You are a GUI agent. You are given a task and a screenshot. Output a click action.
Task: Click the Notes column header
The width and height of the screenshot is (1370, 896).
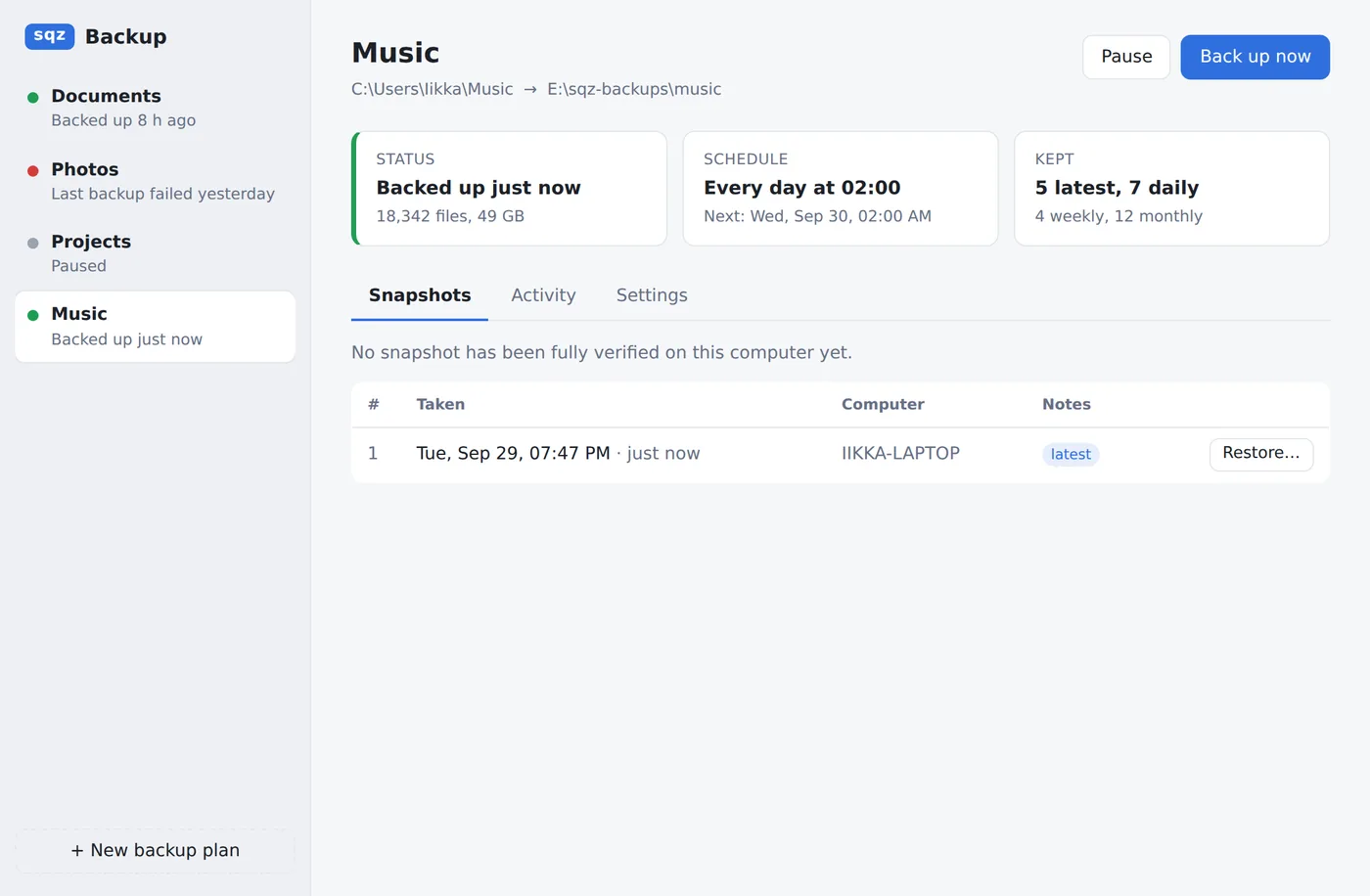click(x=1066, y=404)
